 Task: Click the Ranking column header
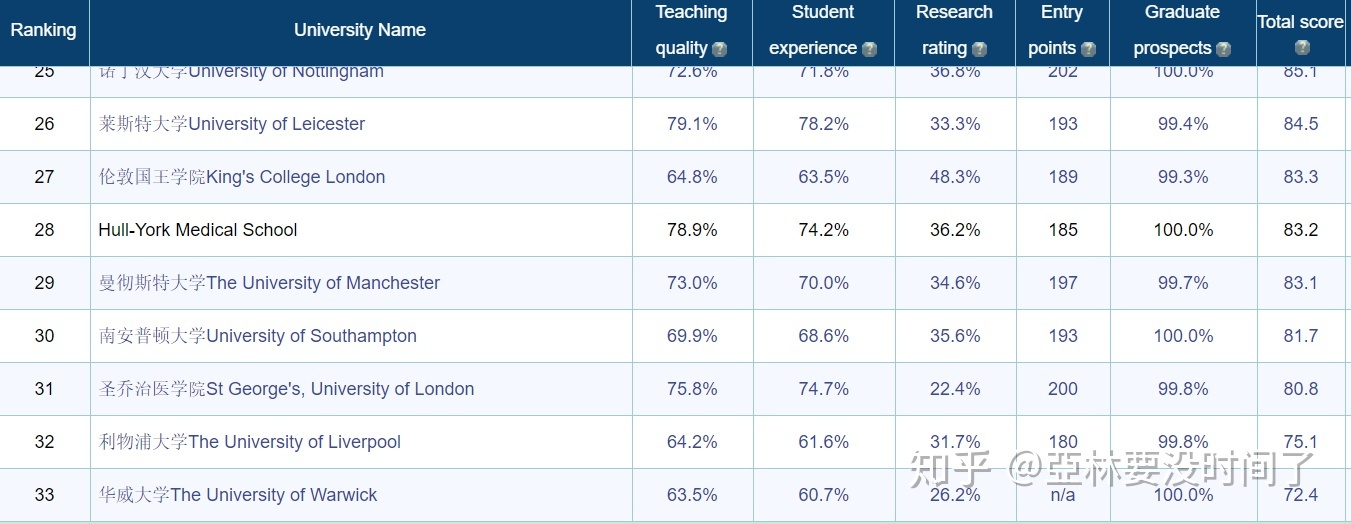click(x=43, y=30)
